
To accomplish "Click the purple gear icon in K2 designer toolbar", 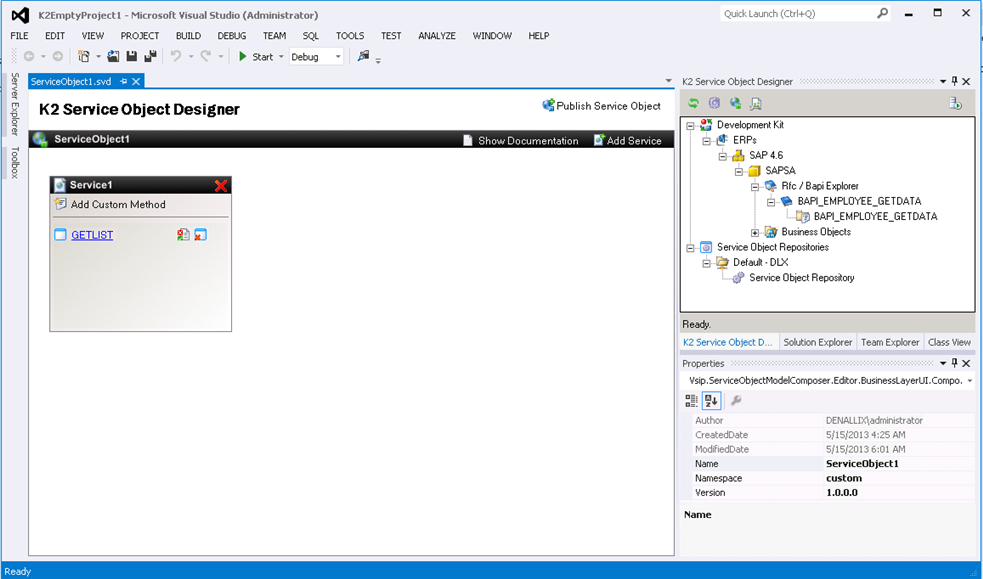I will click(x=714, y=103).
